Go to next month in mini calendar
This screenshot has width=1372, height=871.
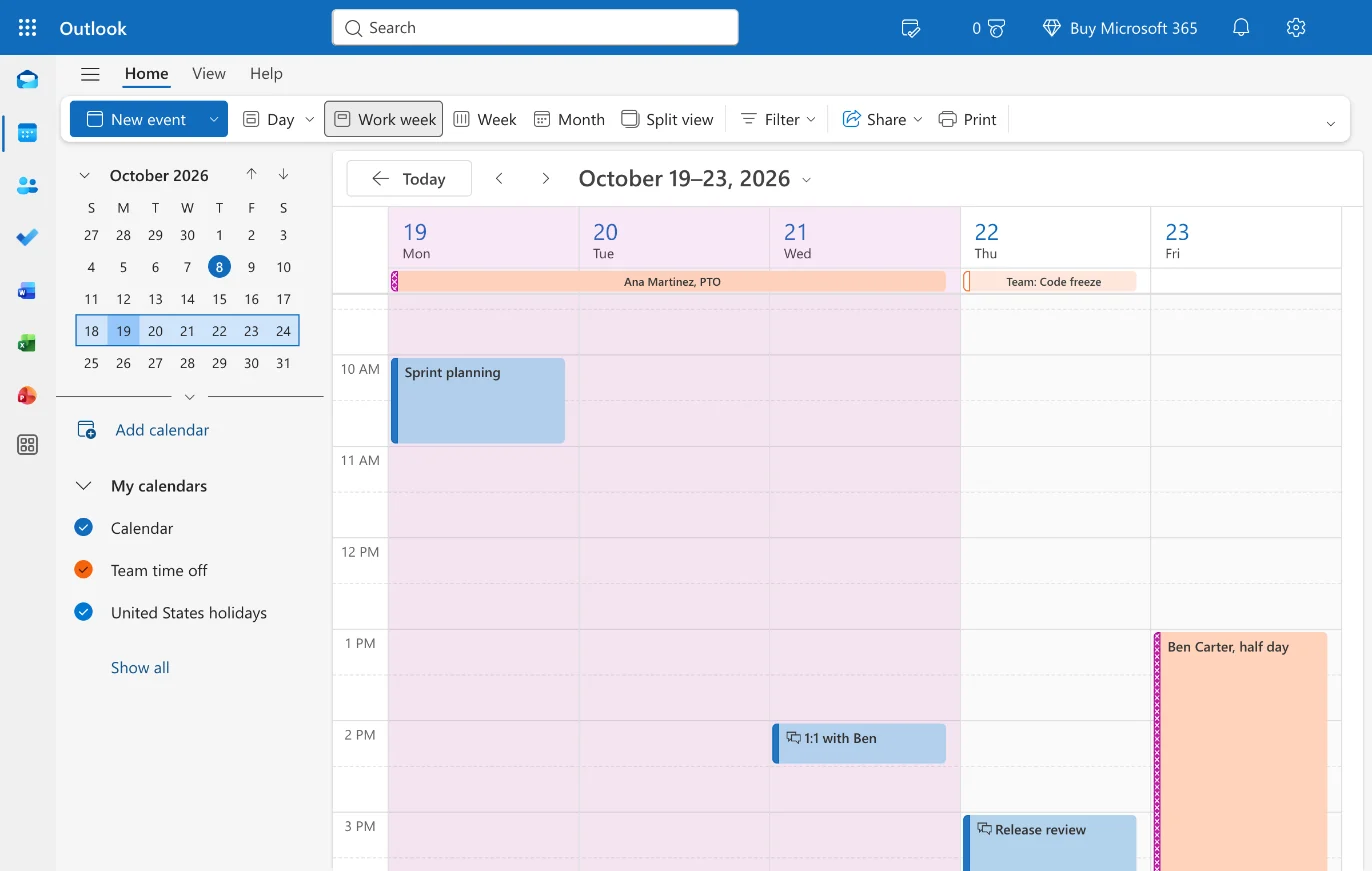[284, 174]
